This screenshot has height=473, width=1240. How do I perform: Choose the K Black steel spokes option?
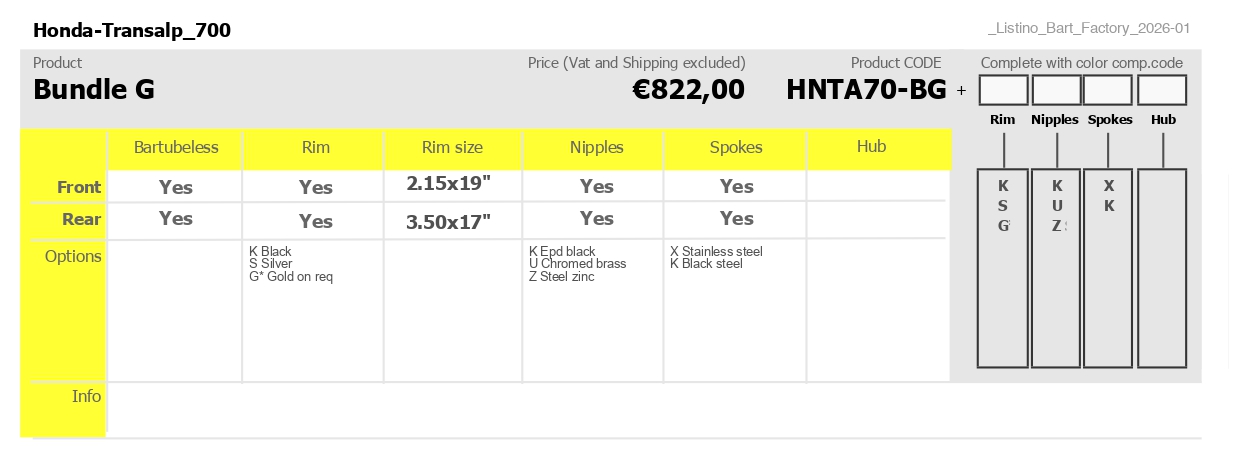point(706,264)
